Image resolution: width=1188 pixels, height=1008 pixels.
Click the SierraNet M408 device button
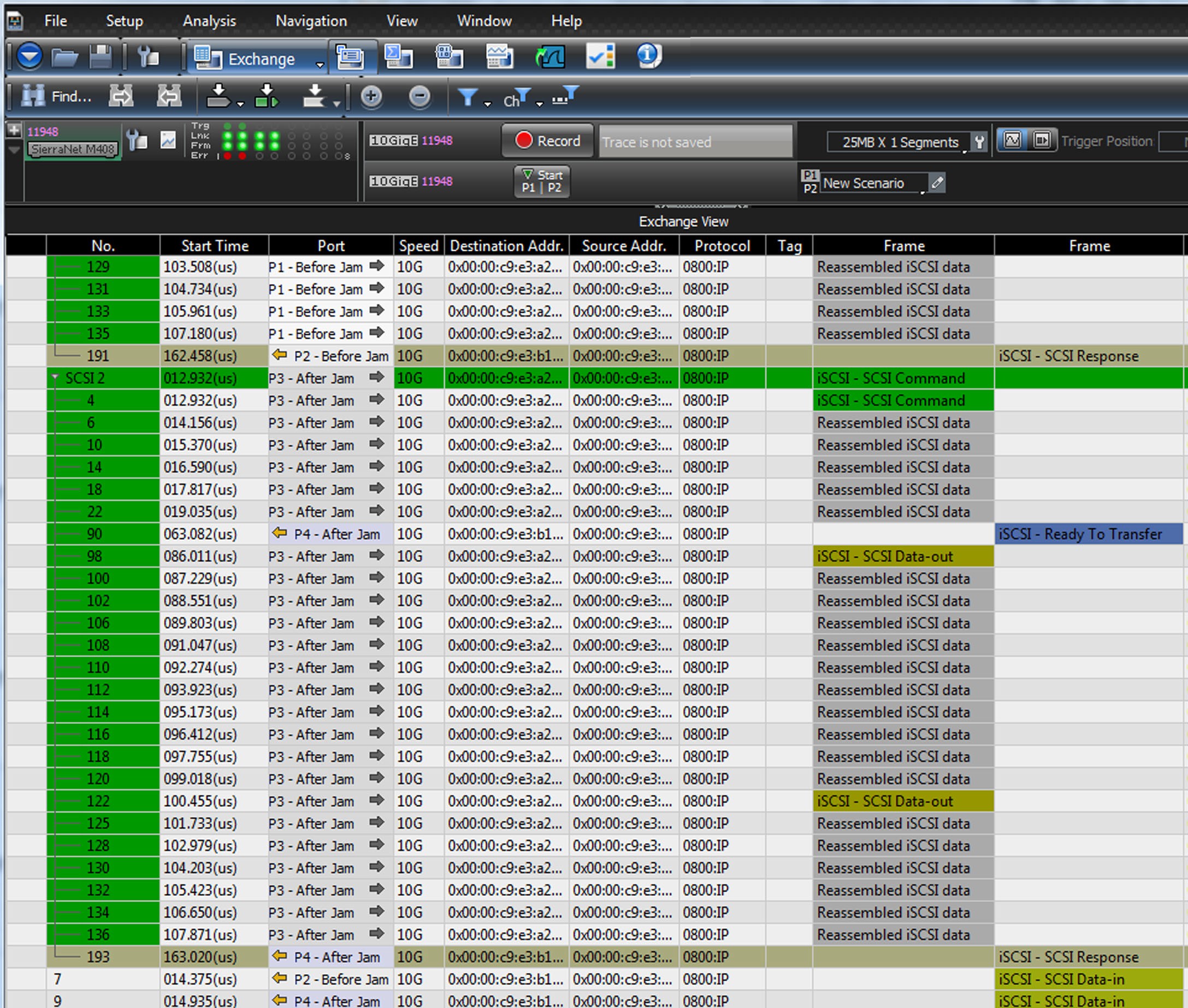click(73, 150)
